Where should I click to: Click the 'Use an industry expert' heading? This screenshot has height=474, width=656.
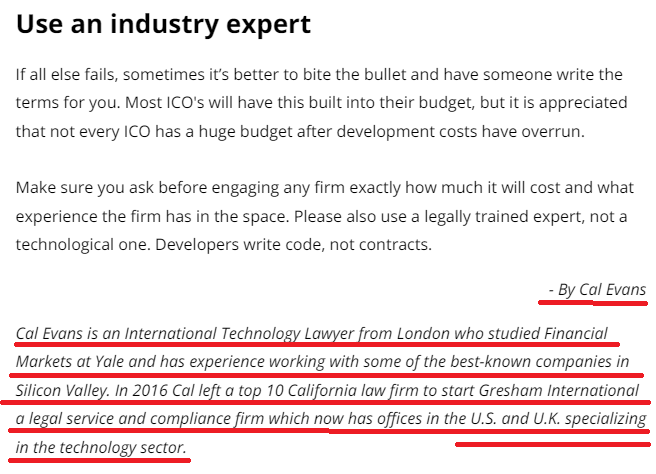click(163, 25)
